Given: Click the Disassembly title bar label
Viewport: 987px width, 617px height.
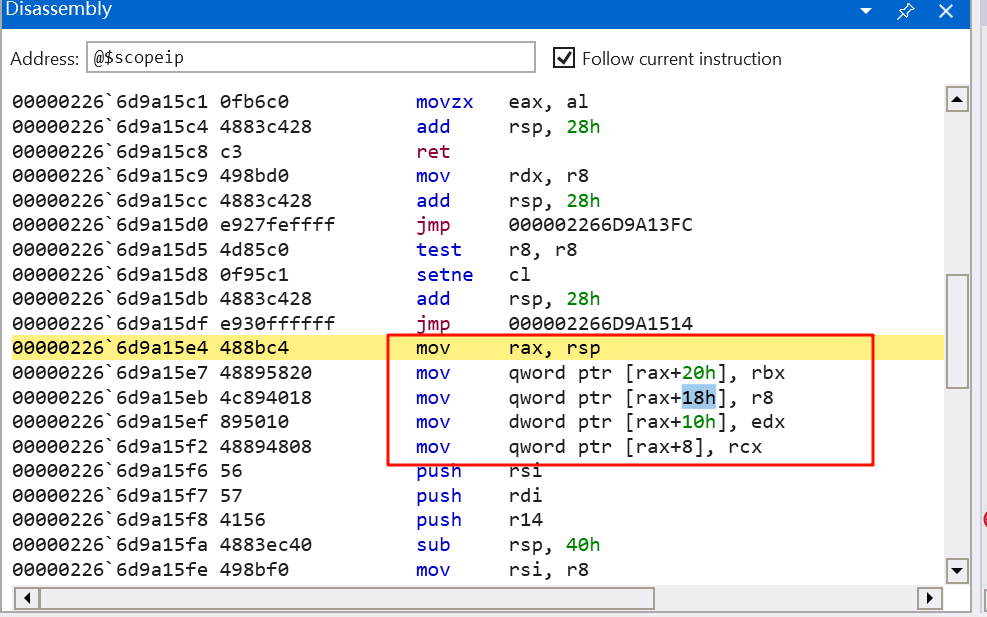Looking at the screenshot, I should [x=59, y=11].
